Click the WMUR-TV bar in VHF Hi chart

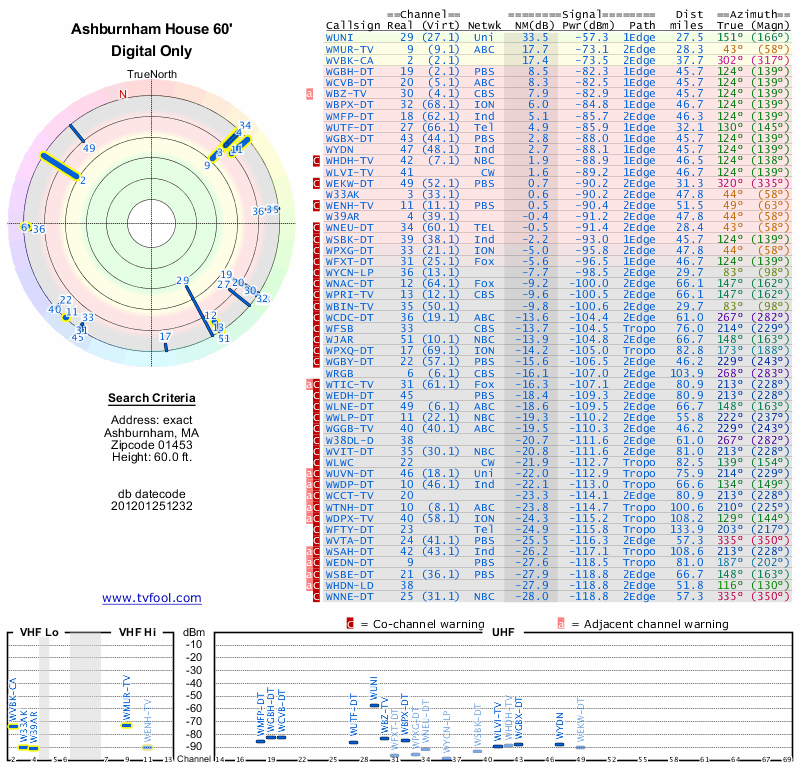pos(127,725)
